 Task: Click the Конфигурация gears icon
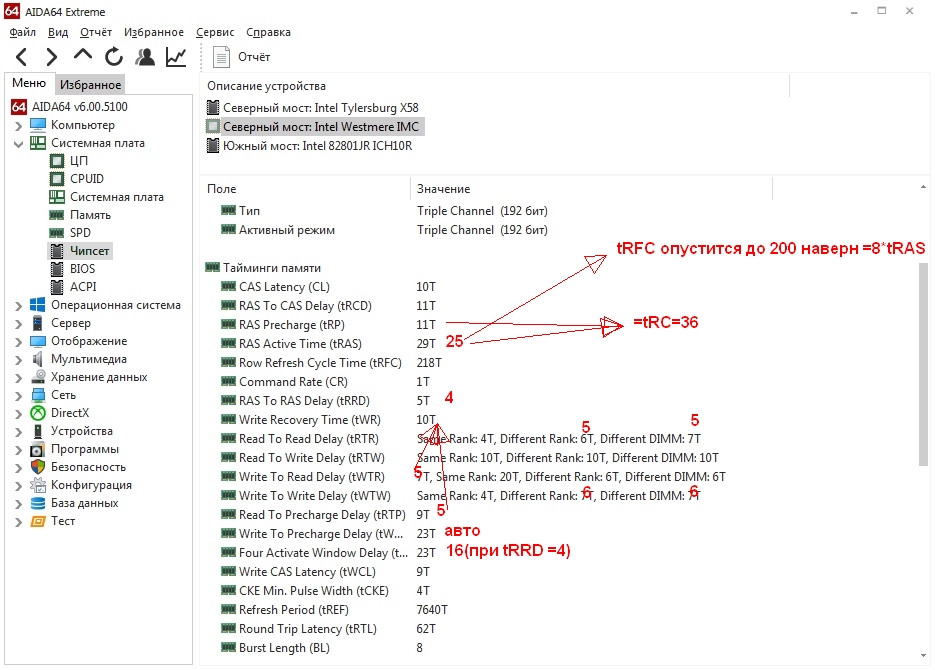[x=38, y=485]
